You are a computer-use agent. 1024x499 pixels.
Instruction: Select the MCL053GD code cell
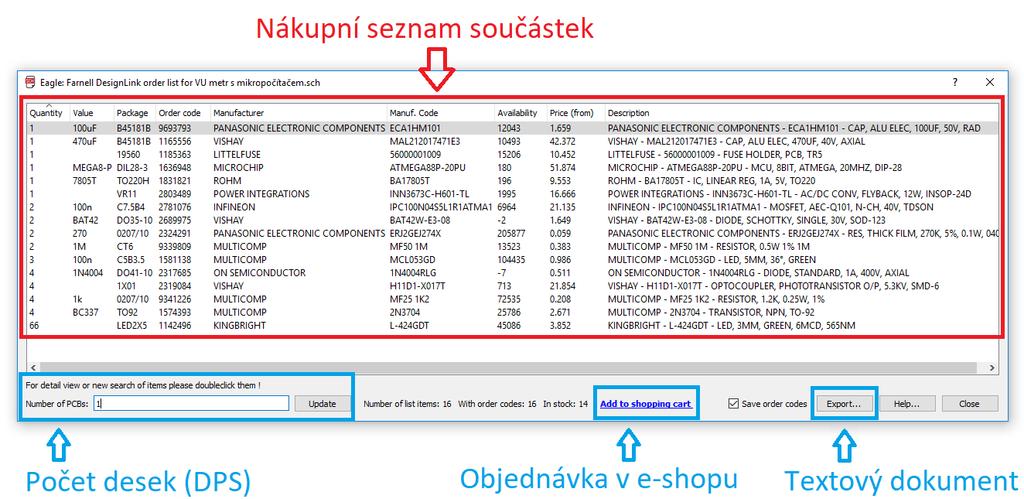coord(410,259)
